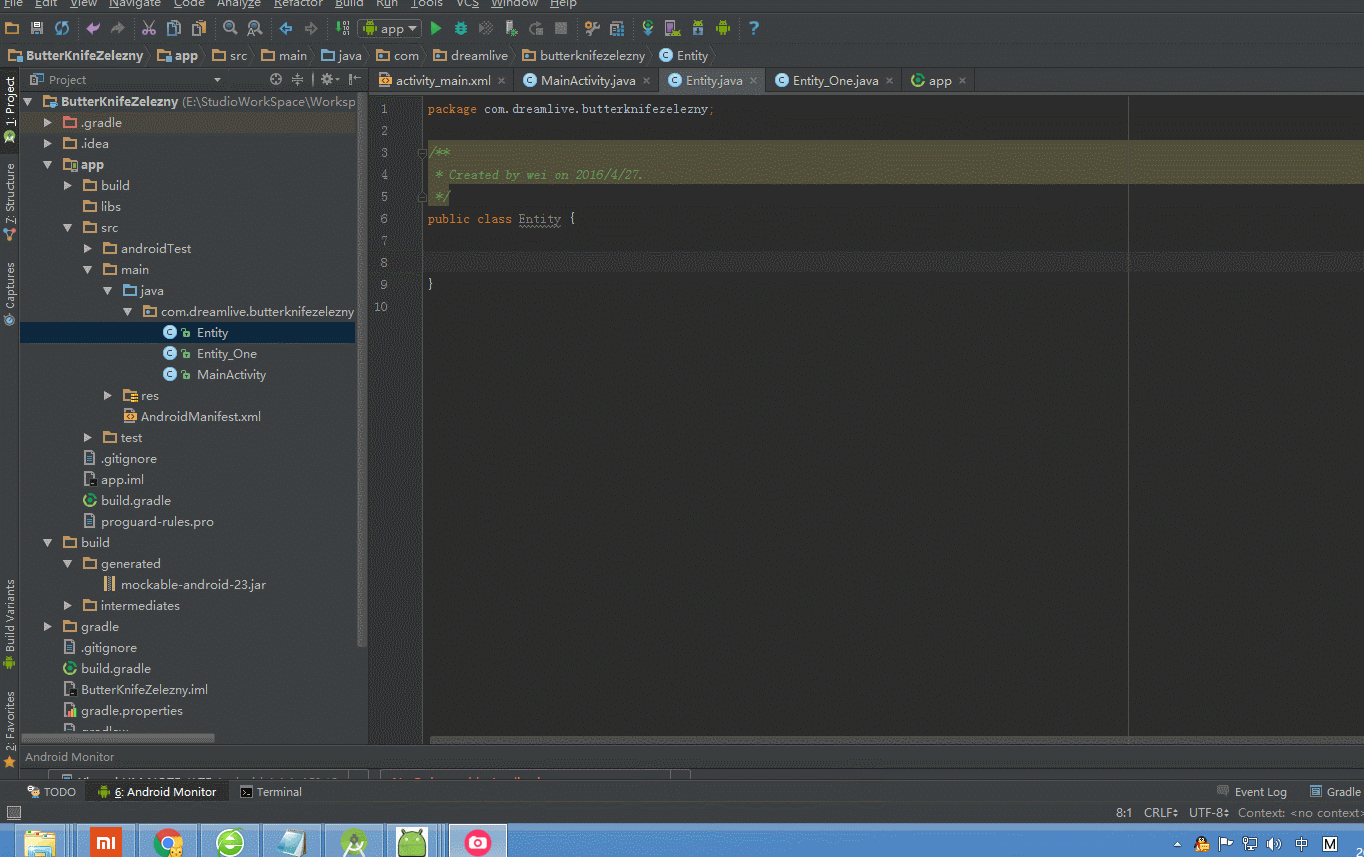Open the Project panel settings gear
1364x857 pixels.
(x=326, y=80)
